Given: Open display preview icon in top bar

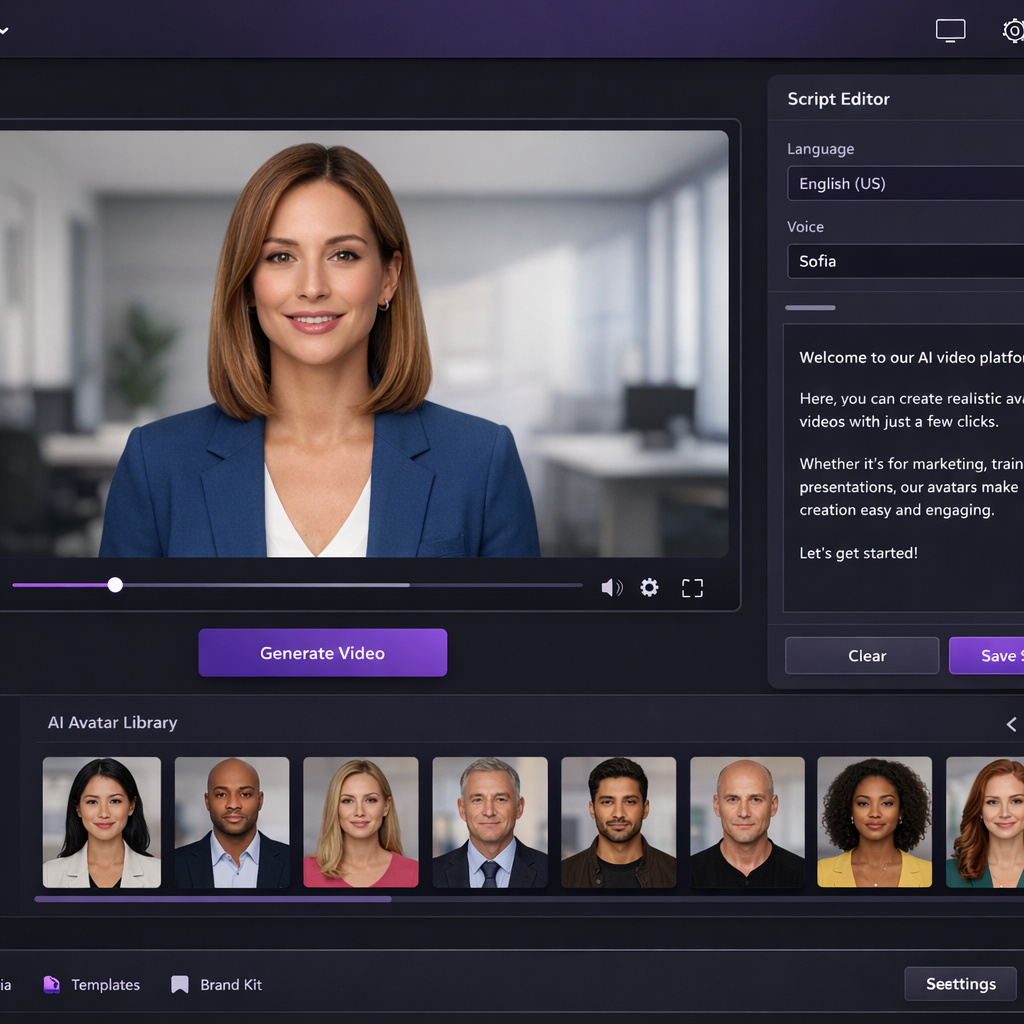Looking at the screenshot, I should pos(950,30).
